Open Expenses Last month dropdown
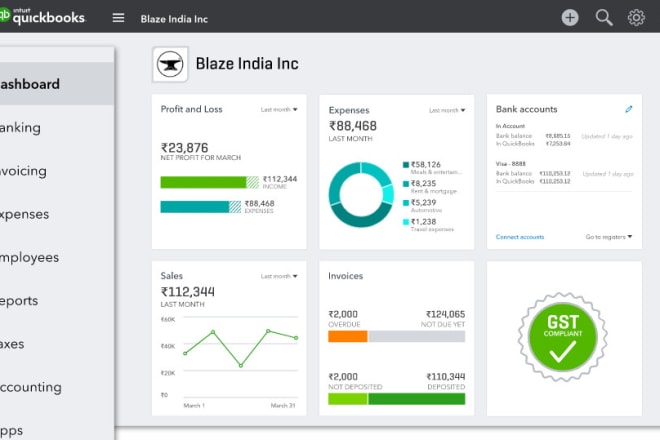 click(447, 110)
